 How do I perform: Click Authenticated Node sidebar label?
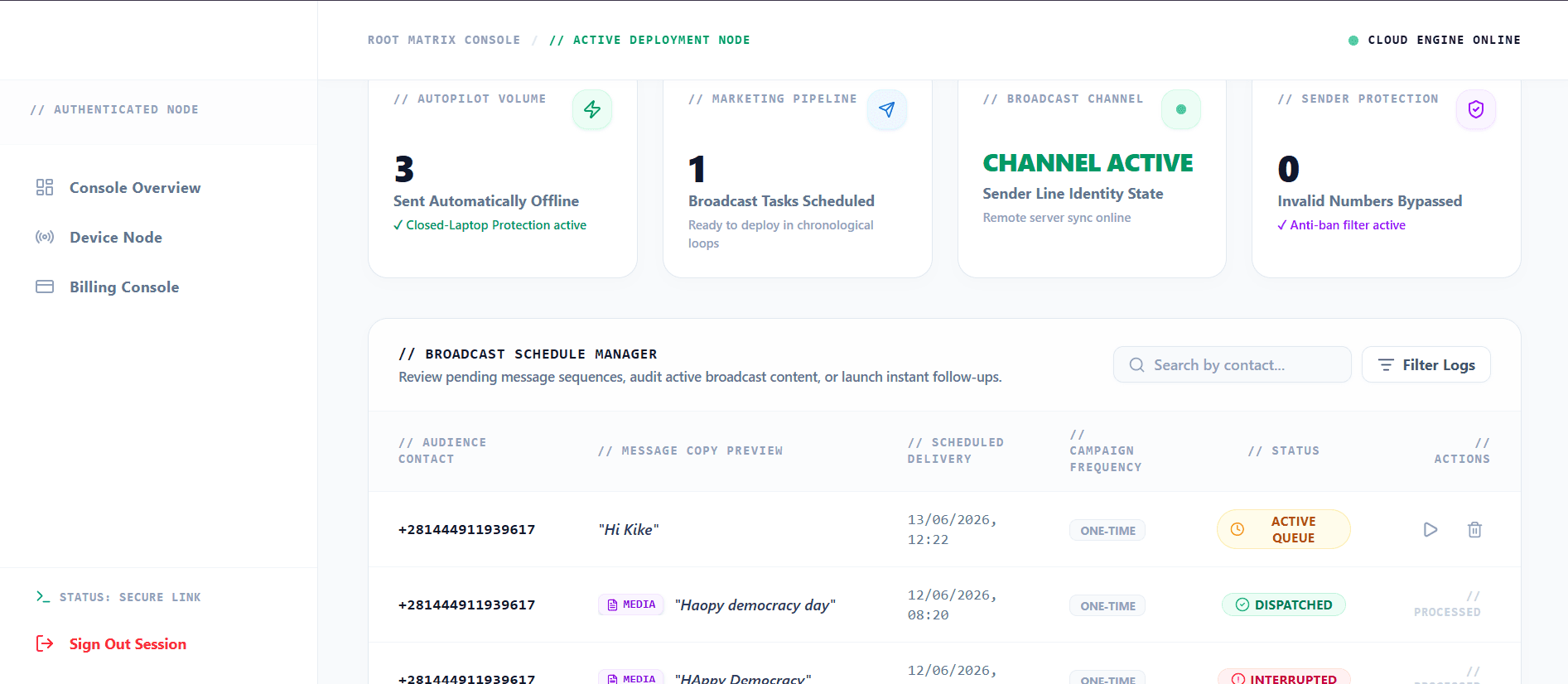[114, 109]
